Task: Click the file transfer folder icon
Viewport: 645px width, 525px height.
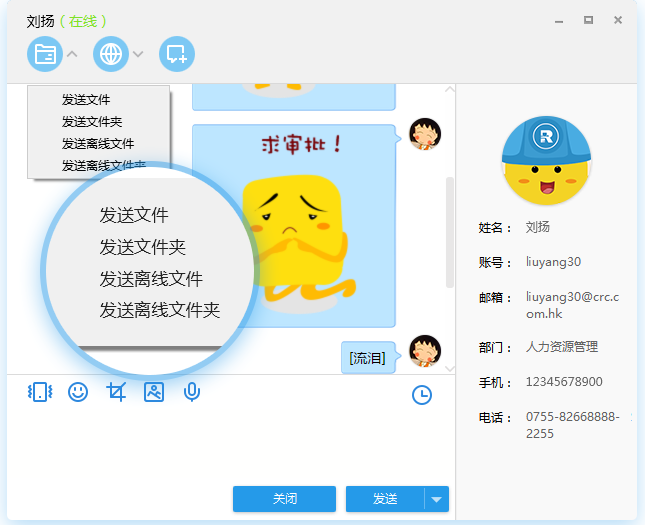Action: click(44, 54)
